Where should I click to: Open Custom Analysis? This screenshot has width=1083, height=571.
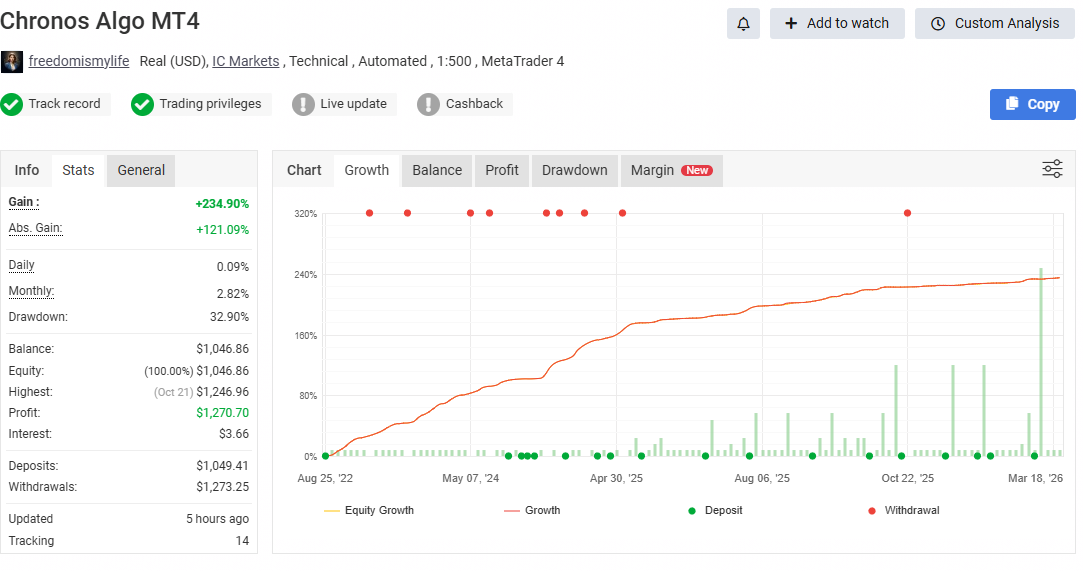point(995,23)
